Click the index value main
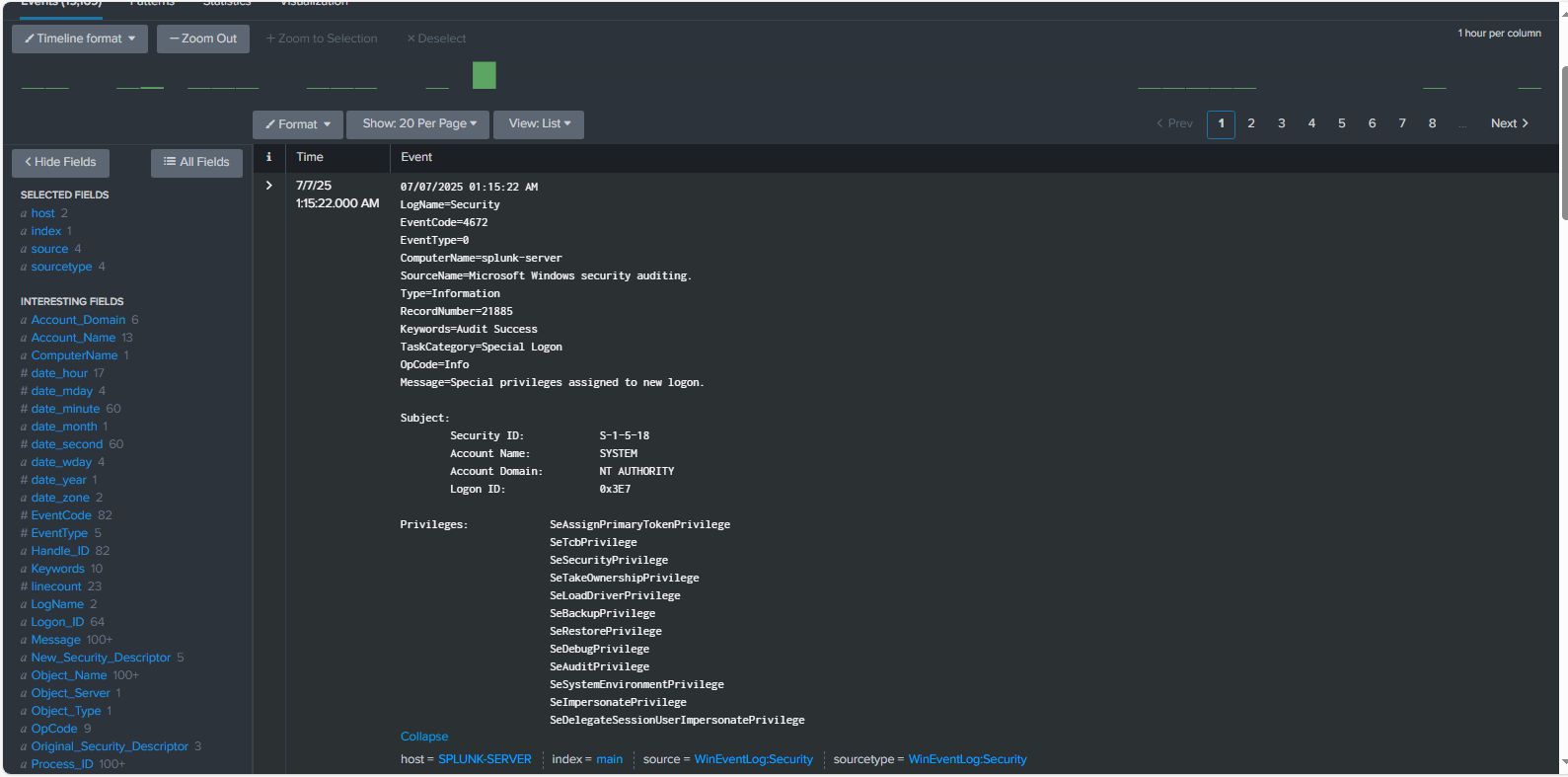This screenshot has height=777, width=1568. [x=609, y=759]
